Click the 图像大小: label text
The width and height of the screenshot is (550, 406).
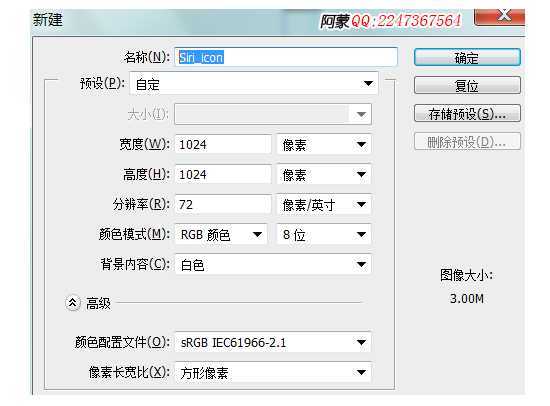467,275
